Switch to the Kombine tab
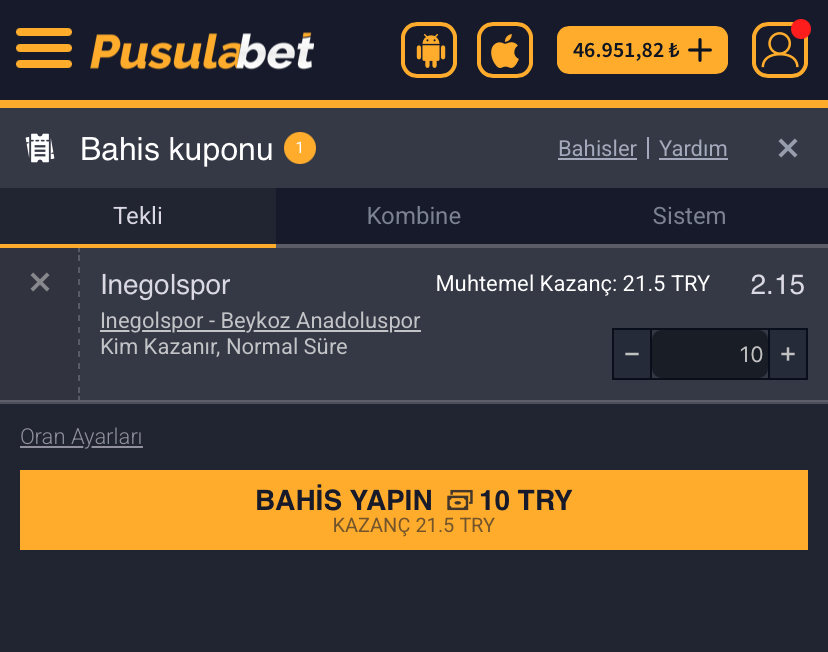828x652 pixels. [413, 216]
